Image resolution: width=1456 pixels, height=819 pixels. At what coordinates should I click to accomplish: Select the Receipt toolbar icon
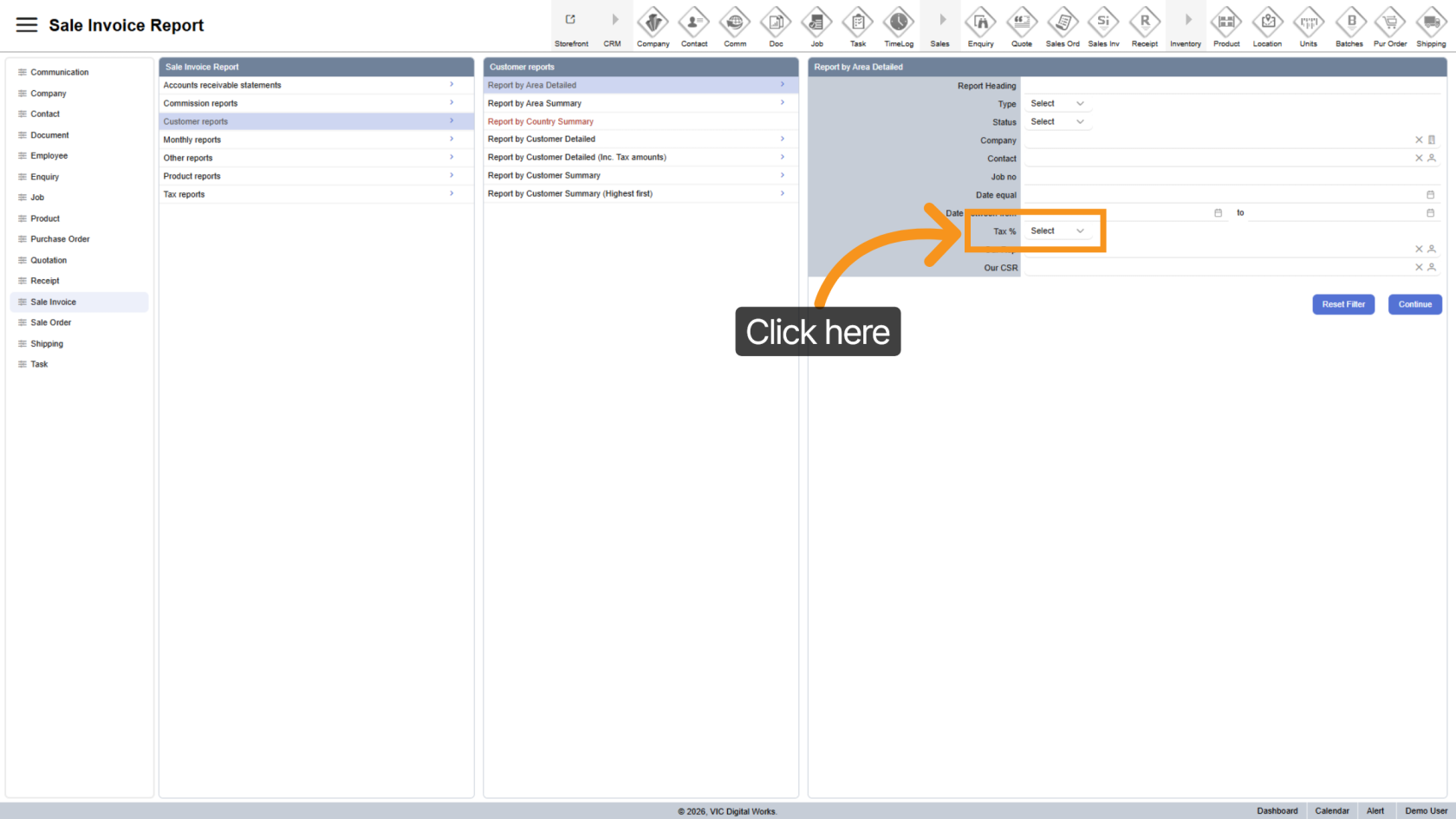(x=1144, y=23)
